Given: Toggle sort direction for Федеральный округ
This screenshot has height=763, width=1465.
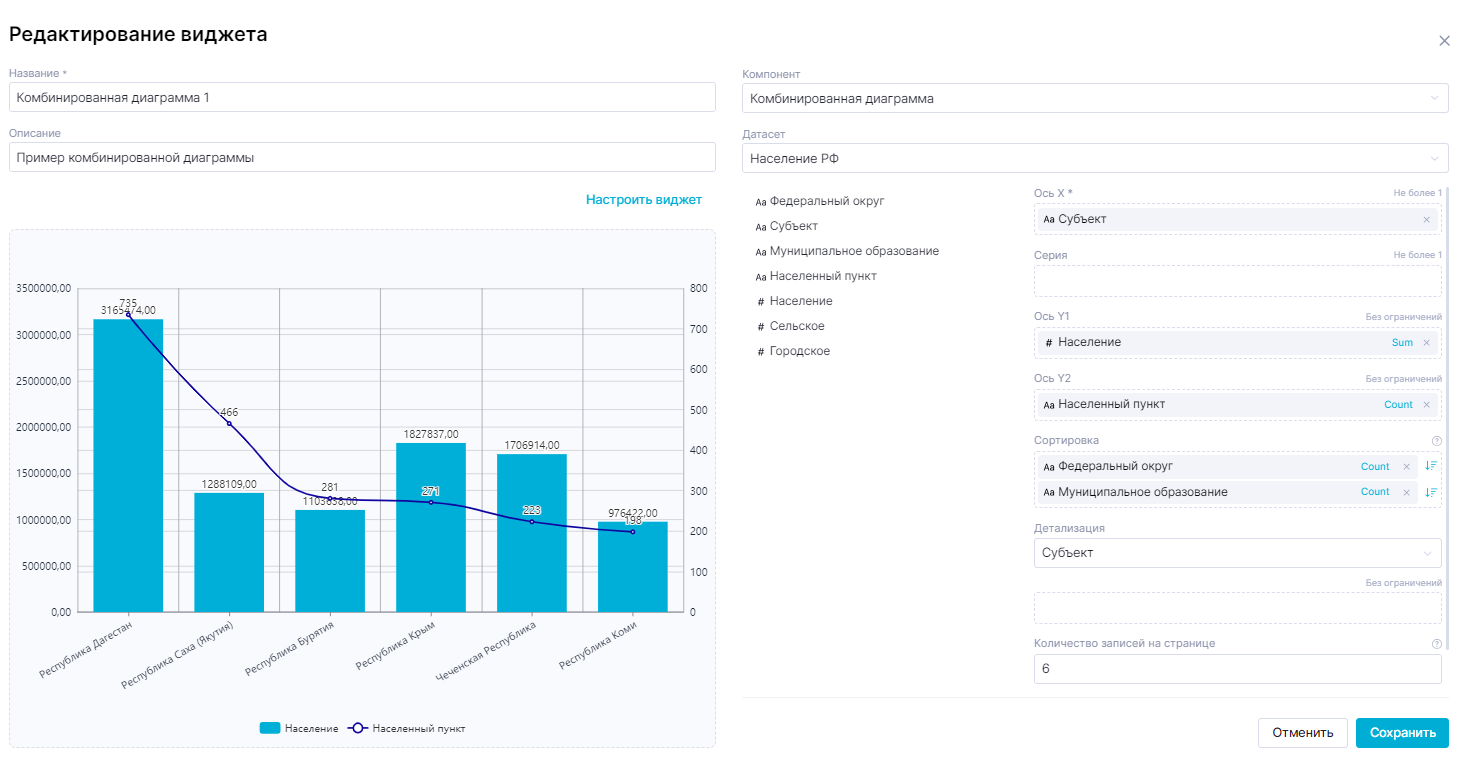Looking at the screenshot, I should point(1431,467).
